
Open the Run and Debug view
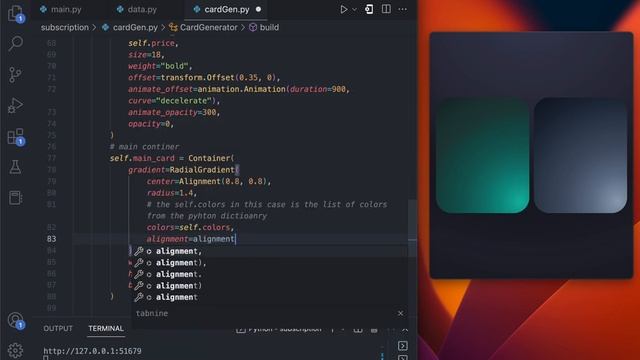tap(15, 105)
